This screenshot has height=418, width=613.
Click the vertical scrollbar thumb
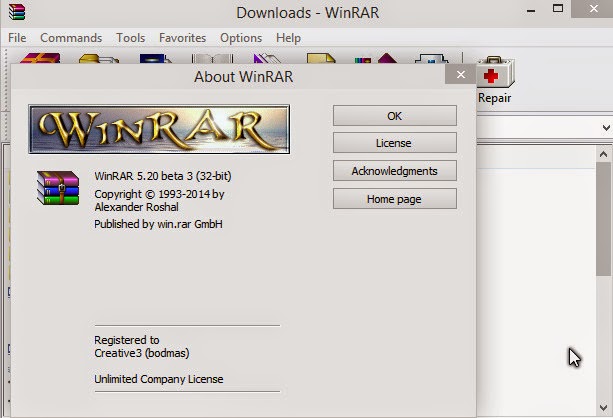click(x=603, y=219)
